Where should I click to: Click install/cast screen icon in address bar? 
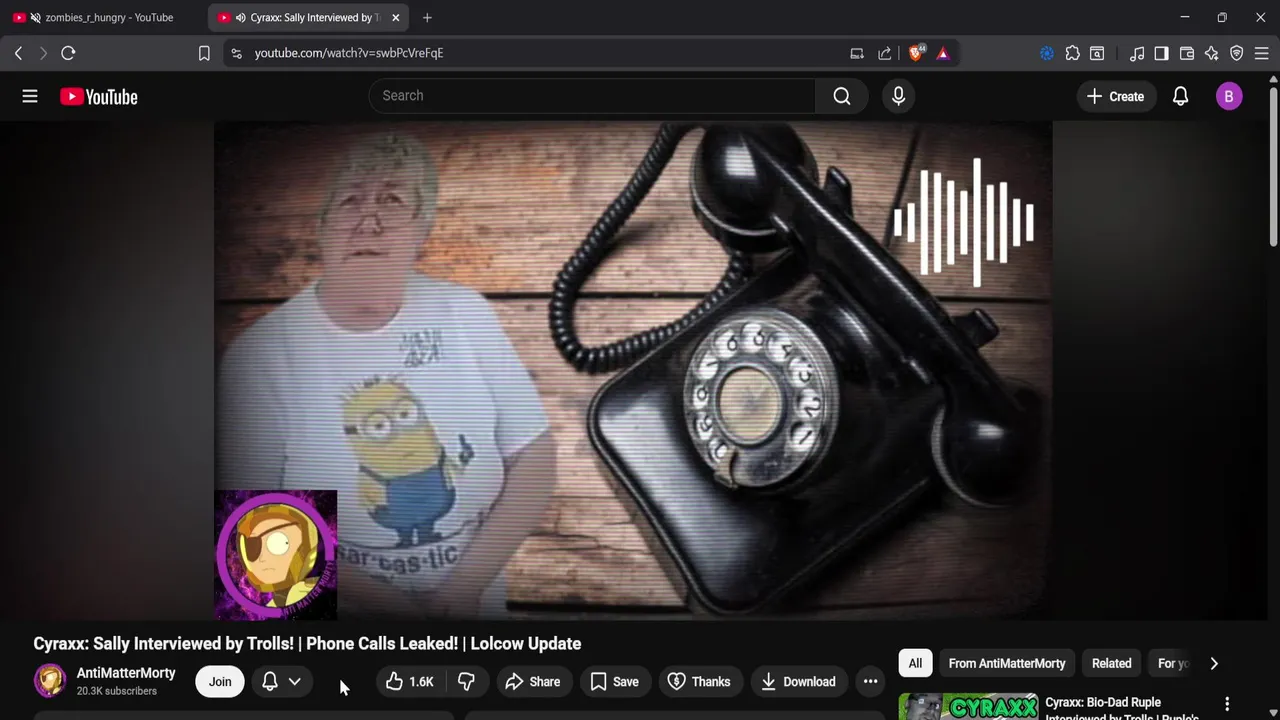pos(857,53)
